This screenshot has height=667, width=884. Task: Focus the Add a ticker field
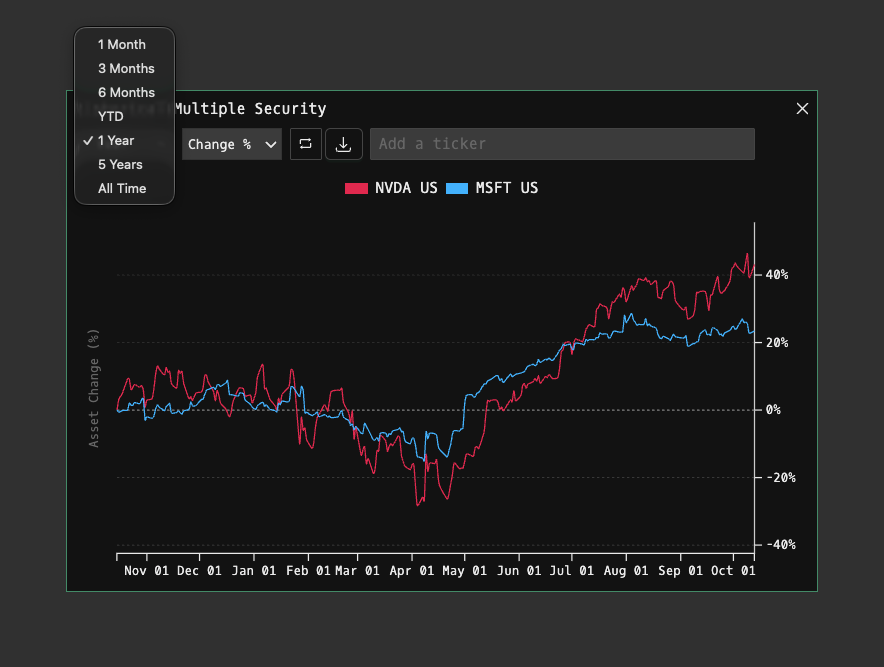(562, 144)
